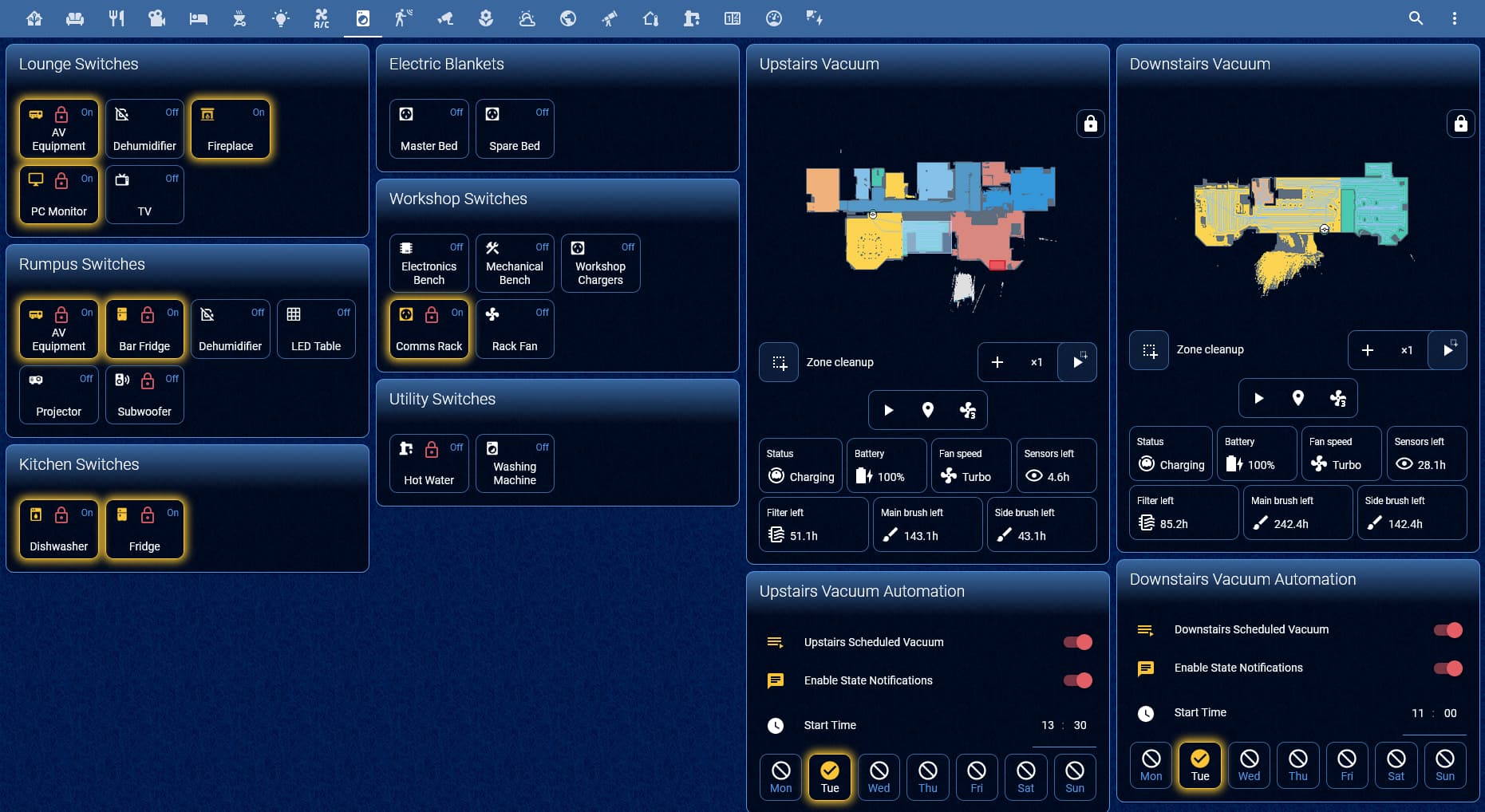
Task: Disable the Upstairs Scheduled Vacuum toggle
Action: coord(1077,641)
